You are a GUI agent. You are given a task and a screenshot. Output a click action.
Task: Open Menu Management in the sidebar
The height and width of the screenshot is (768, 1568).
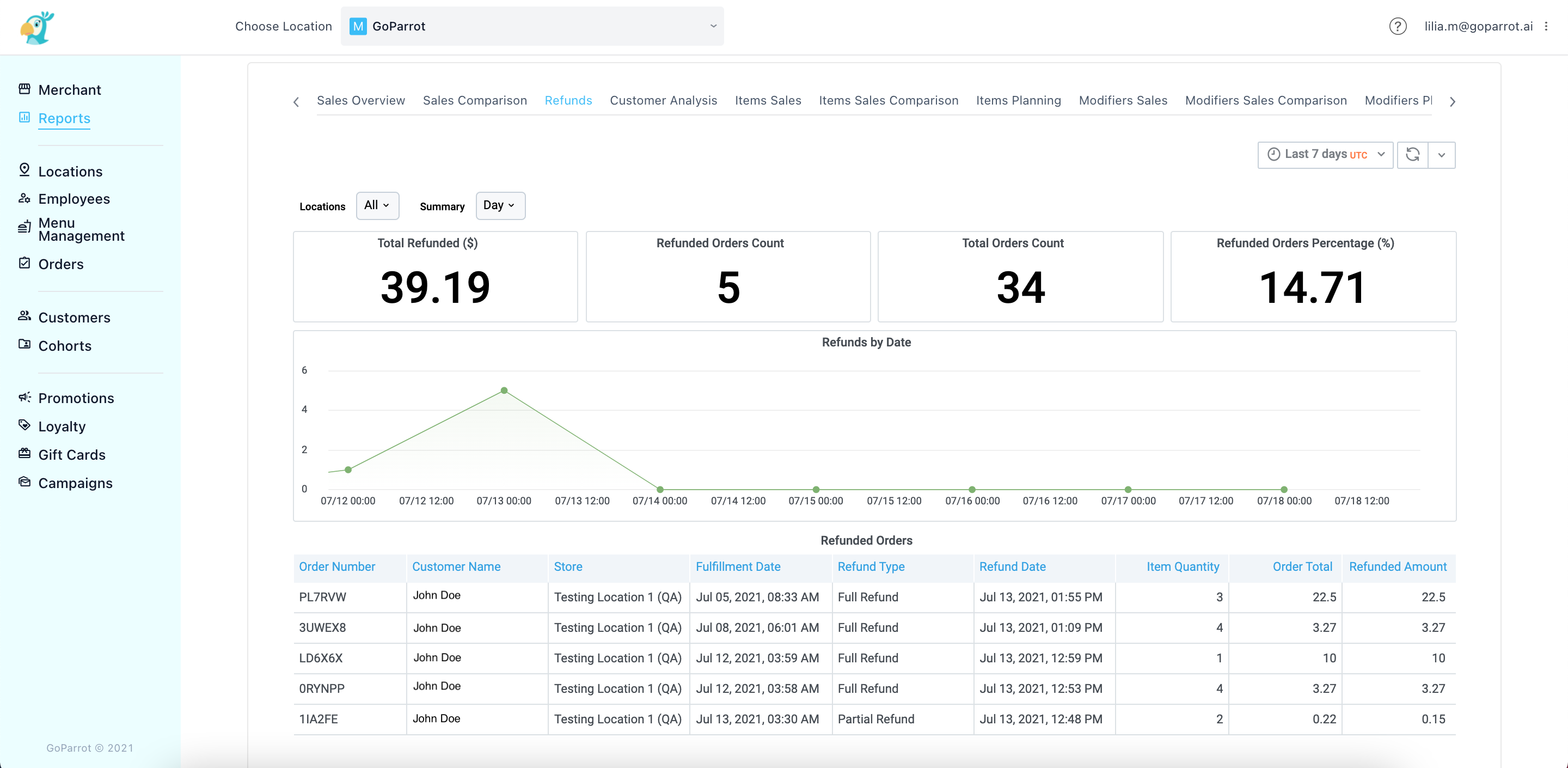pos(81,229)
